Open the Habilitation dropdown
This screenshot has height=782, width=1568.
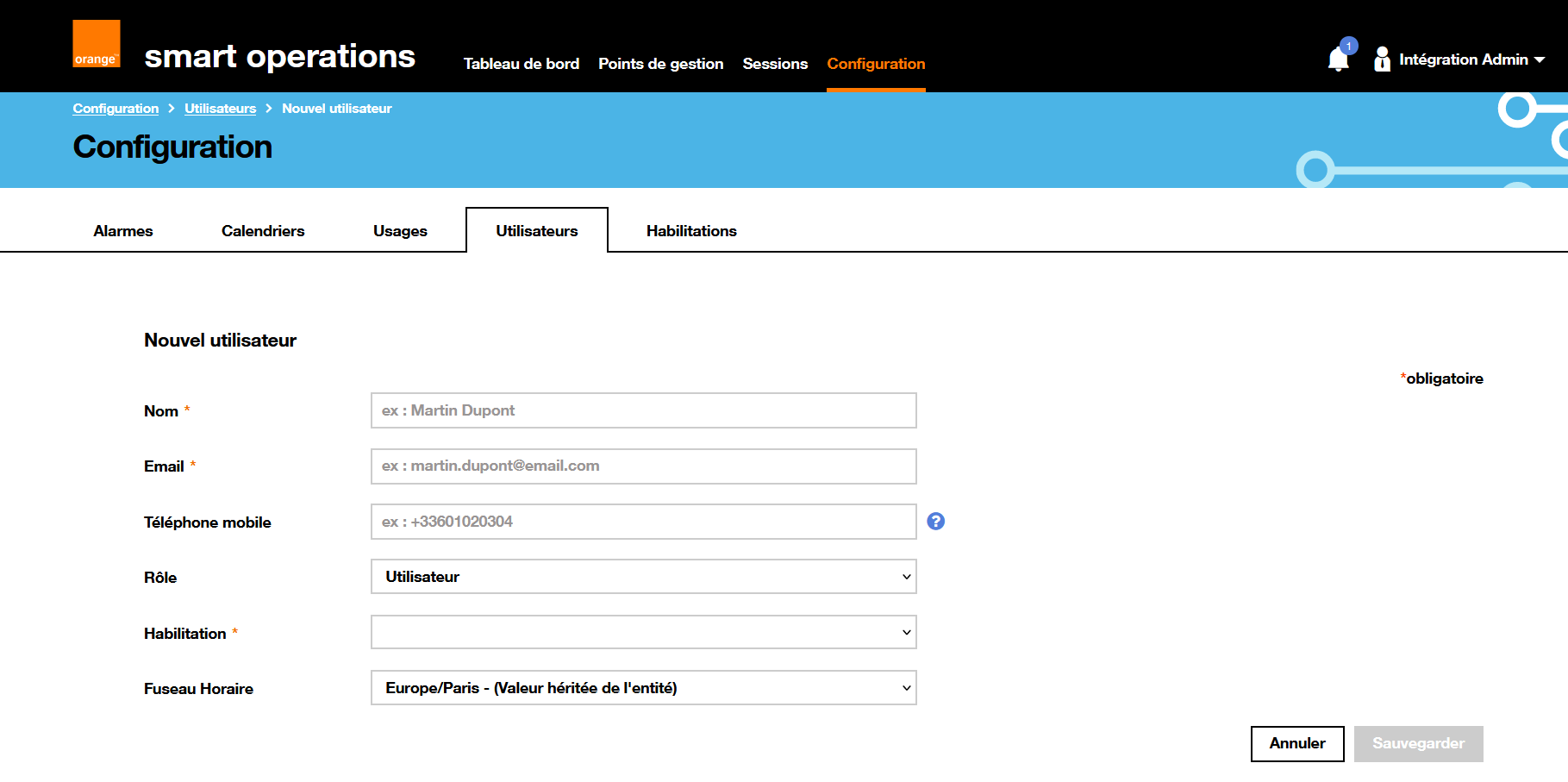pos(643,632)
